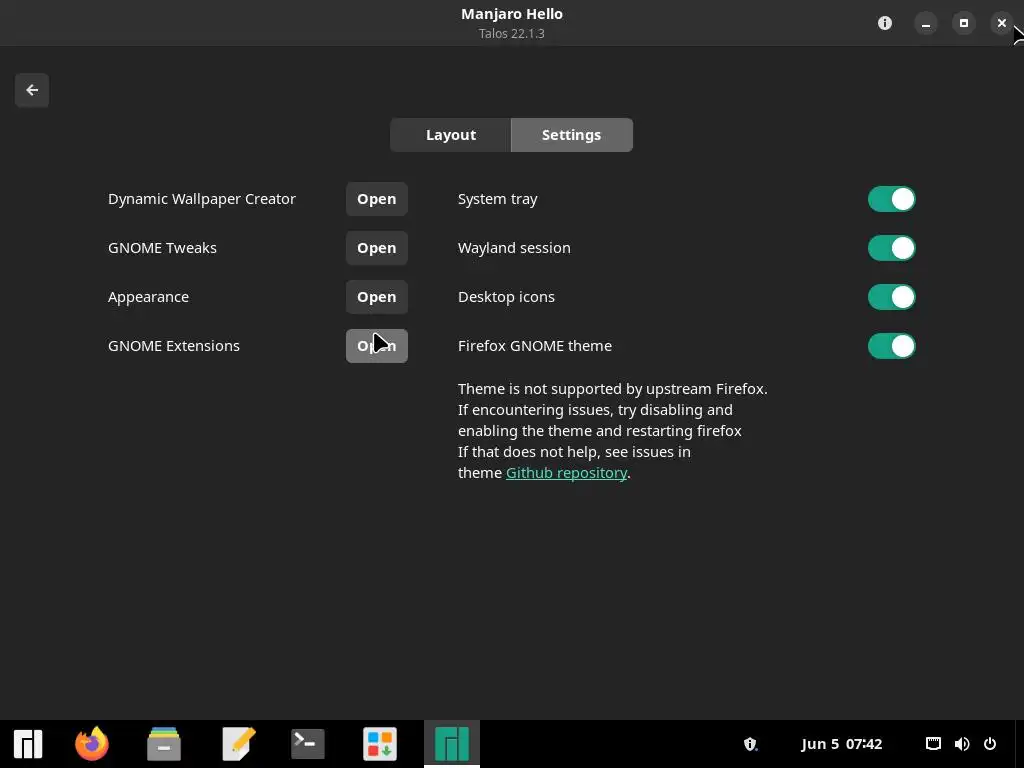Minimize the Manjaro Hello window
The image size is (1024, 768).
point(925,24)
